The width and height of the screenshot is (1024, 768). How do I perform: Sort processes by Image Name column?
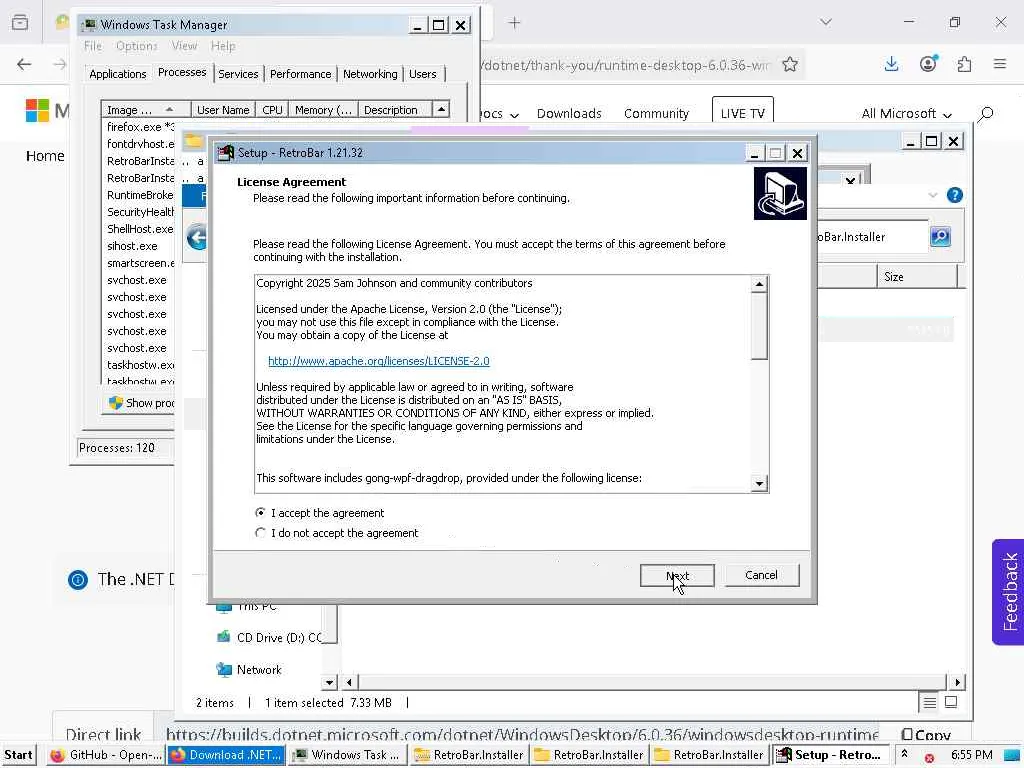click(x=146, y=110)
